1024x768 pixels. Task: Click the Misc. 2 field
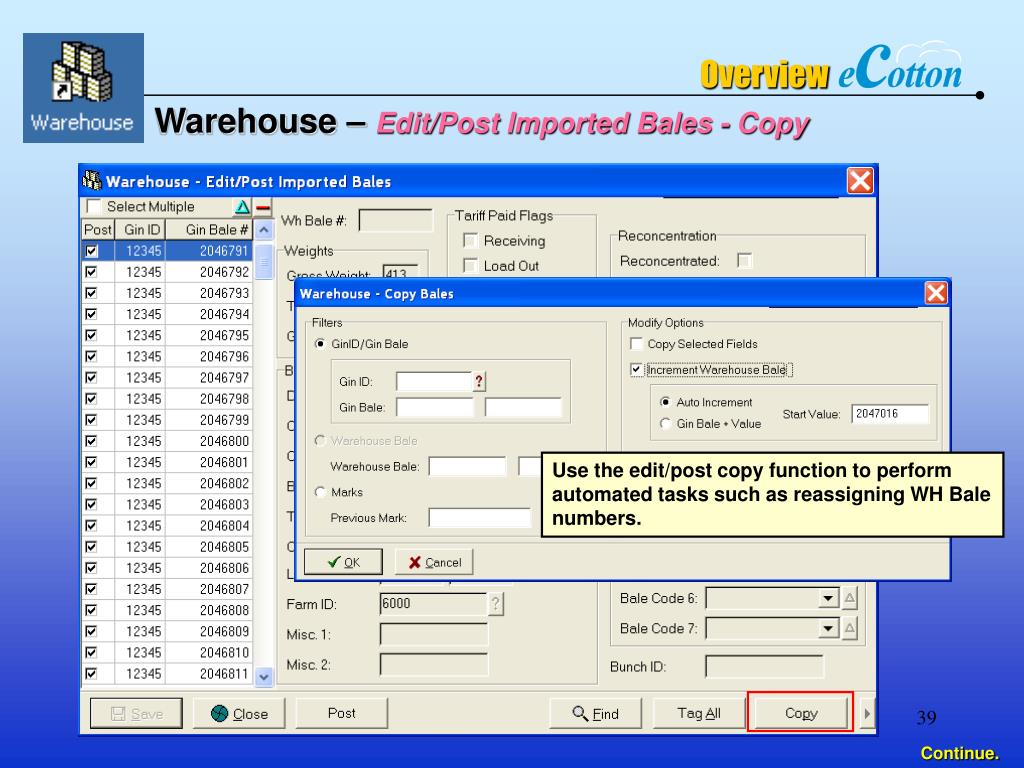434,665
